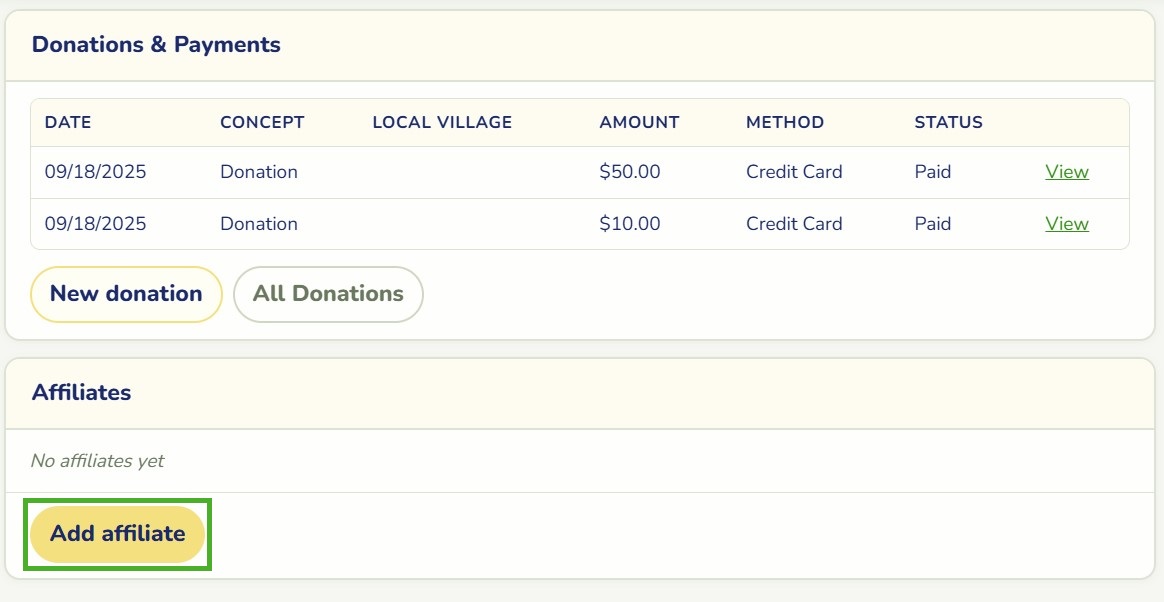This screenshot has width=1164, height=602.
Task: Select the Affiliates section heading
Action: pyautogui.click(x=82, y=393)
